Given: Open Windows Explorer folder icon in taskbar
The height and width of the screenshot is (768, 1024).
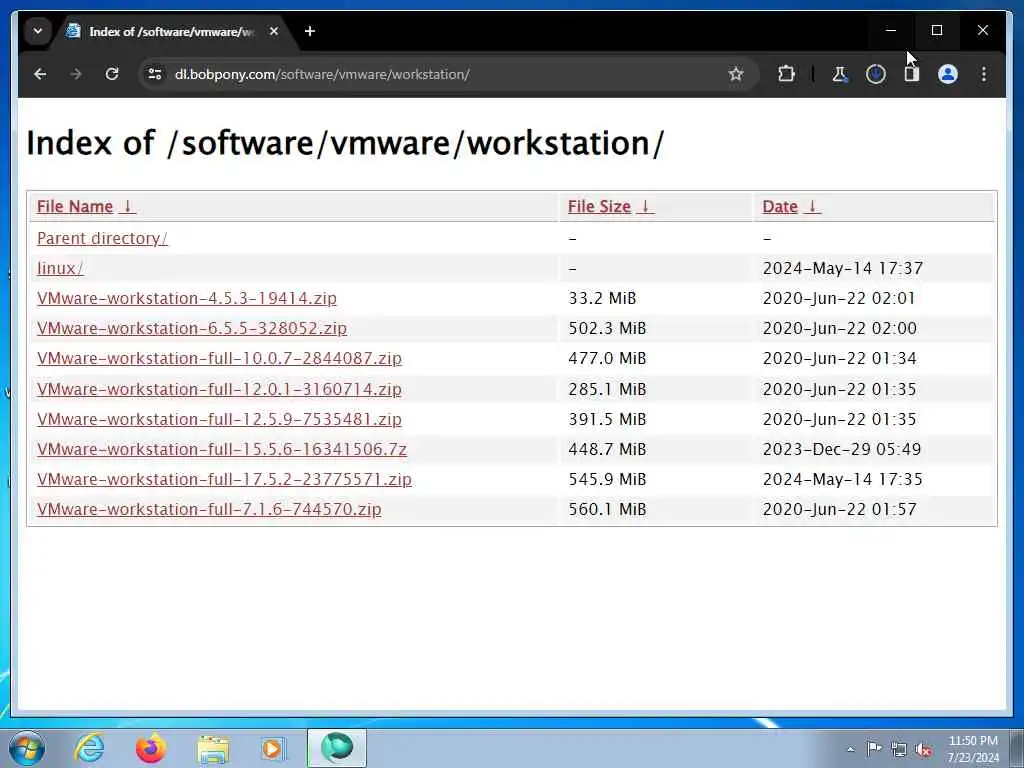Looking at the screenshot, I should click(213, 749).
